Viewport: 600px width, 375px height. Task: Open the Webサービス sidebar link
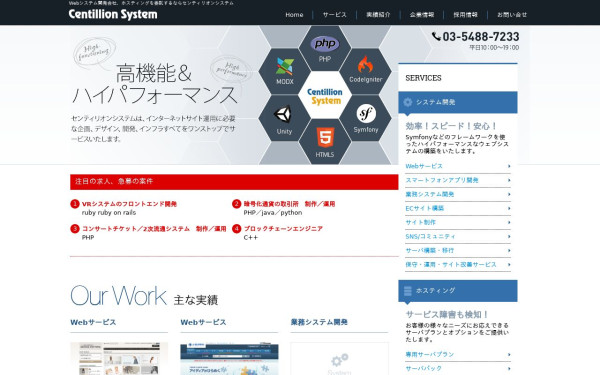pyautogui.click(x=424, y=166)
